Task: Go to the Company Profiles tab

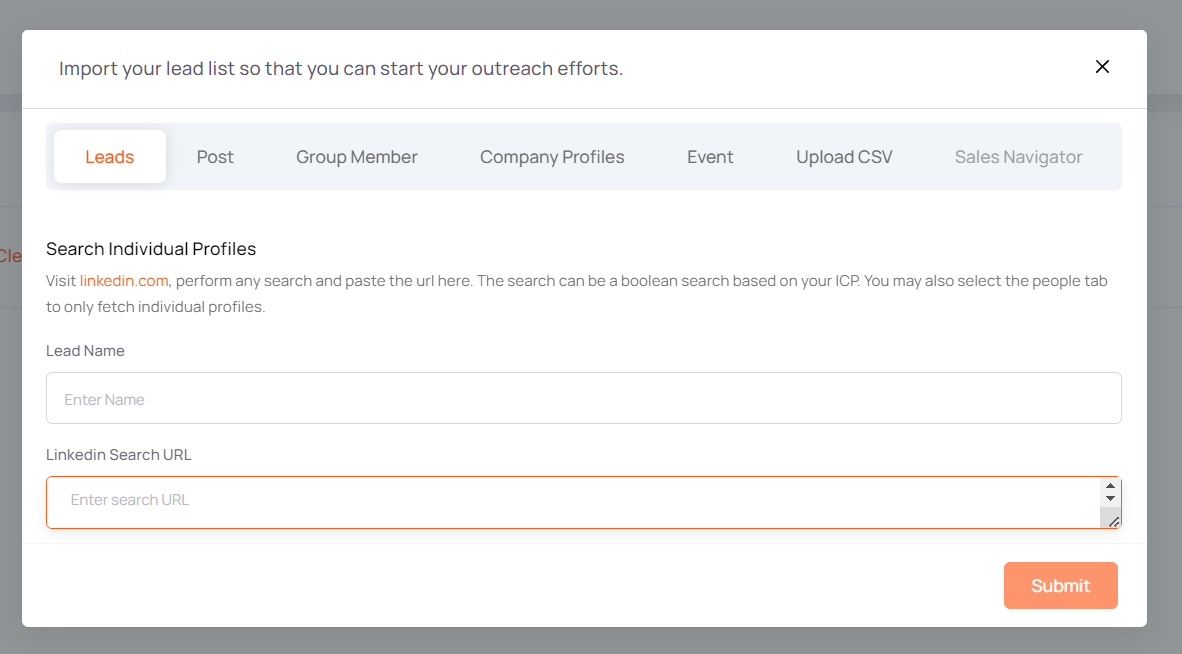Action: point(552,157)
